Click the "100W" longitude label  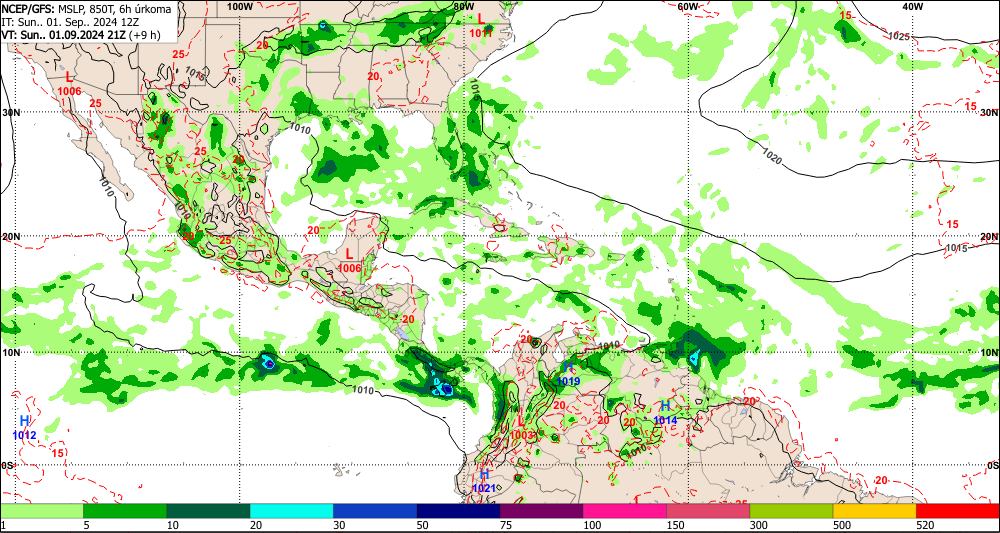(x=240, y=6)
